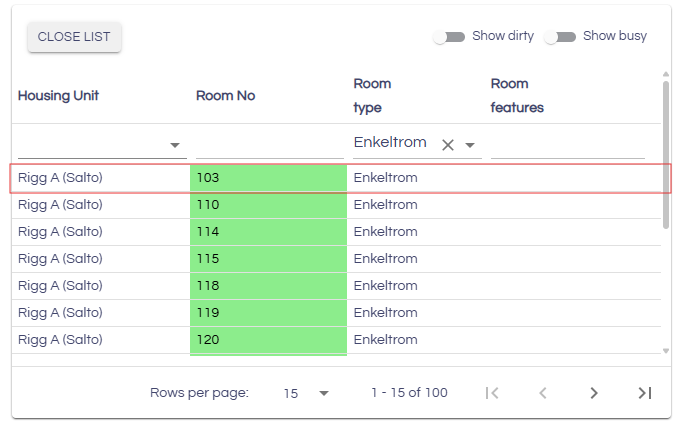Jump to the last page of rooms
The height and width of the screenshot is (423, 679).
pyautogui.click(x=644, y=393)
